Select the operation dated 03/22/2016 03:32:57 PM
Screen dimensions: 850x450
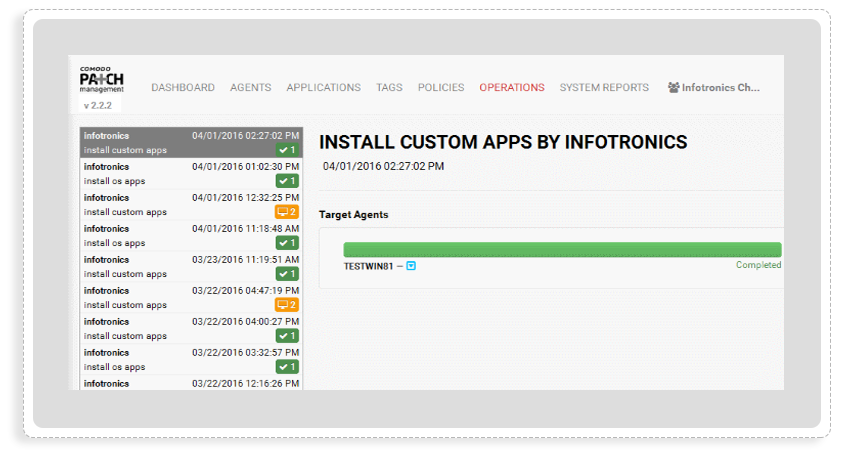tap(191, 359)
